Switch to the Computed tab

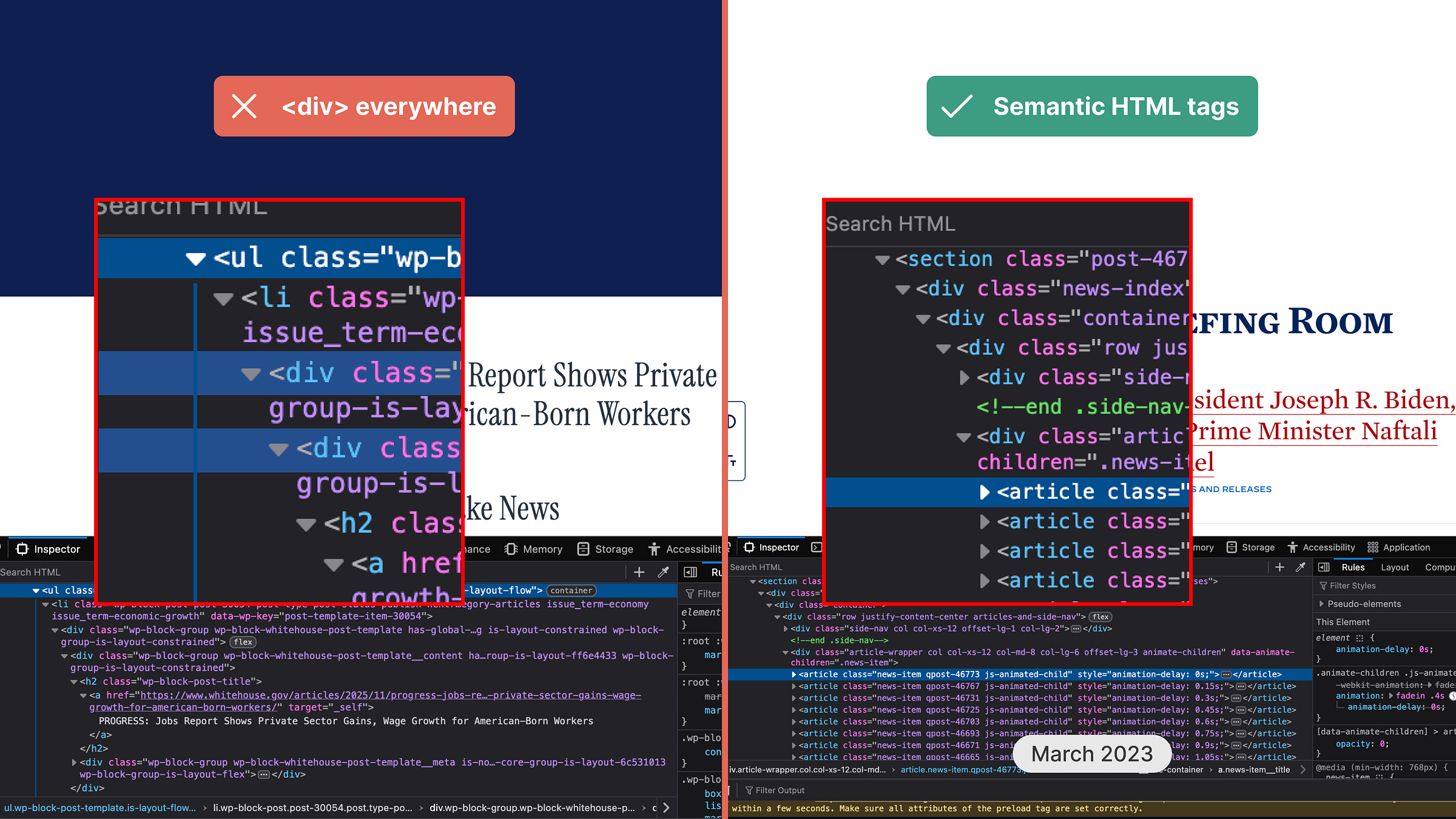click(x=1440, y=567)
